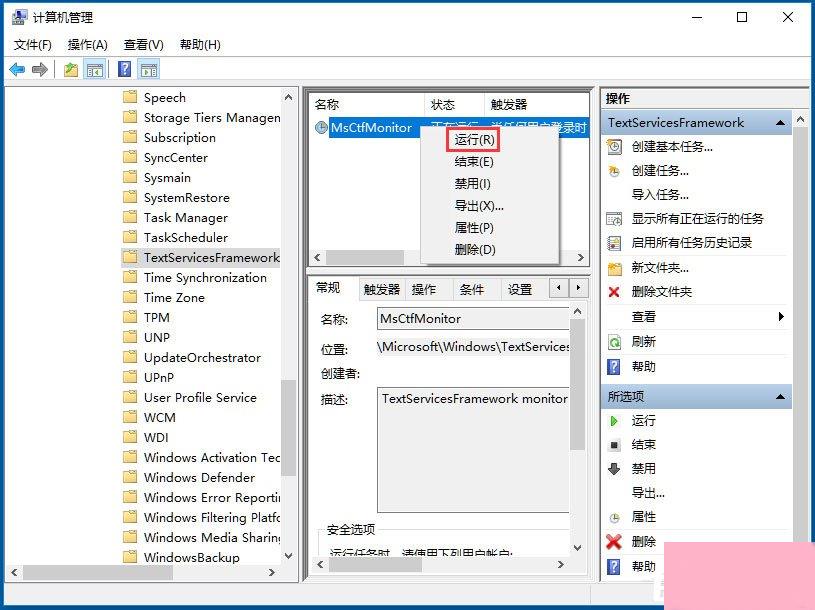Viewport: 815px width, 610px height.
Task: Click the red X Delete (删除) icon
Action: pyautogui.click(x=614, y=541)
